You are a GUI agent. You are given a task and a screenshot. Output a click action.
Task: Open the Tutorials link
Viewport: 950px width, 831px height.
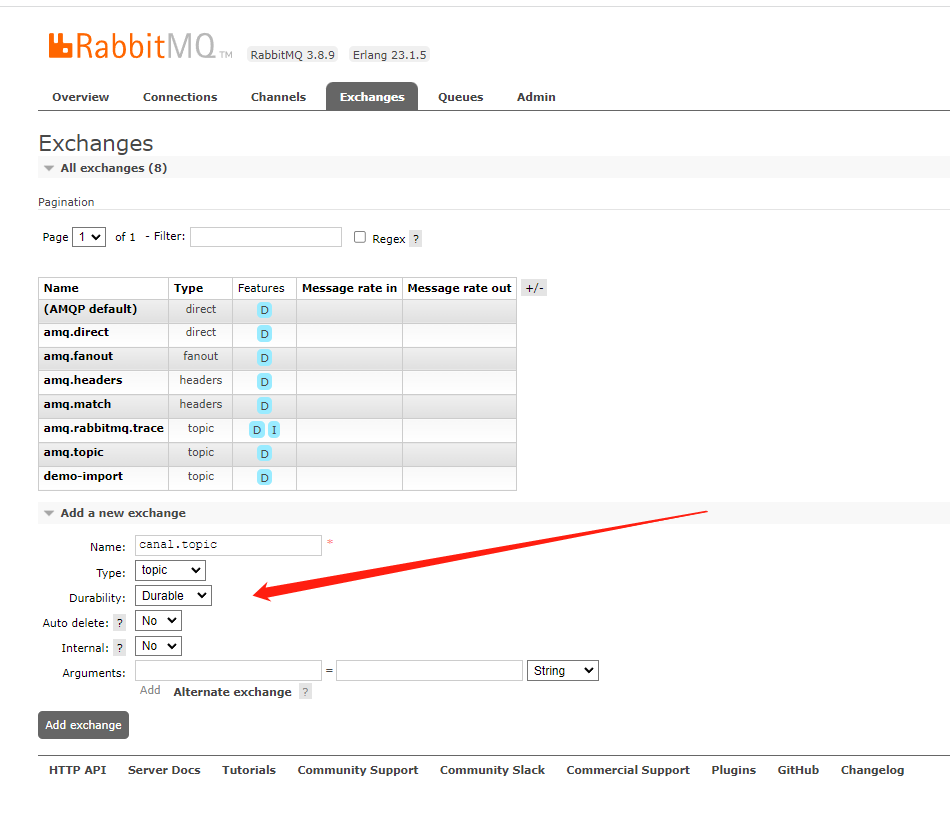249,770
